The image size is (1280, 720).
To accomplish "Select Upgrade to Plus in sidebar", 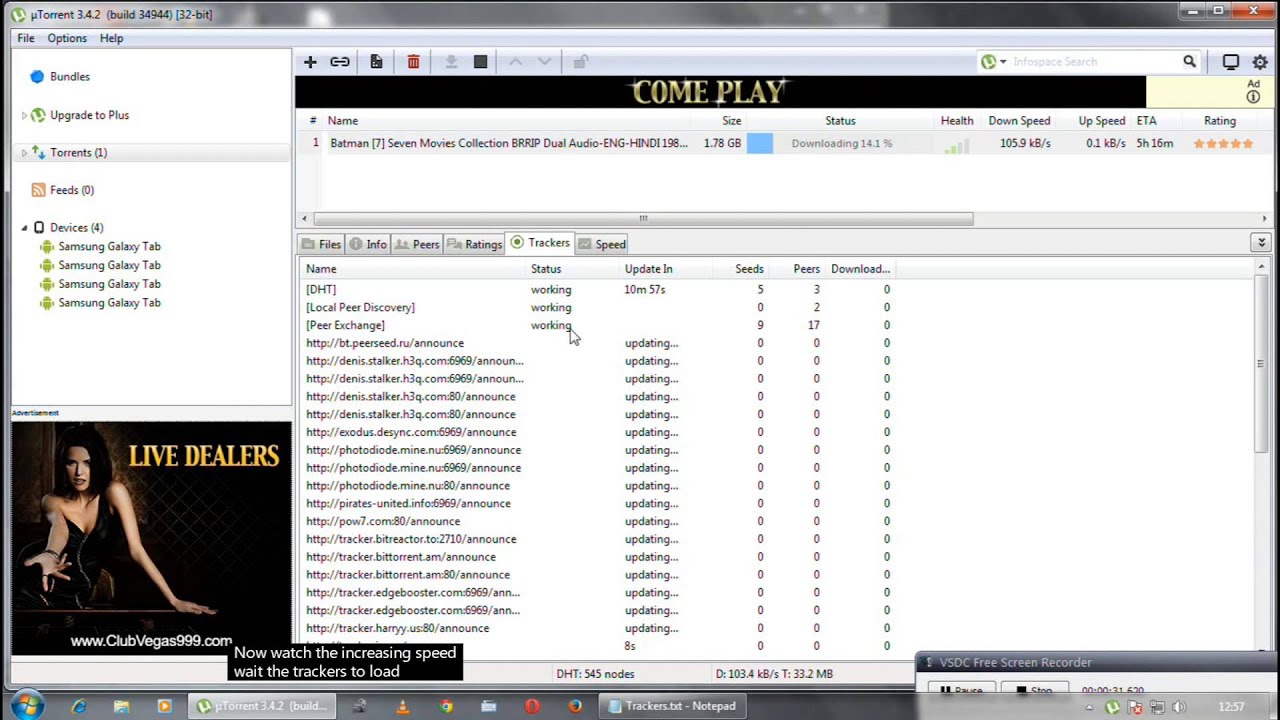I will 90,115.
